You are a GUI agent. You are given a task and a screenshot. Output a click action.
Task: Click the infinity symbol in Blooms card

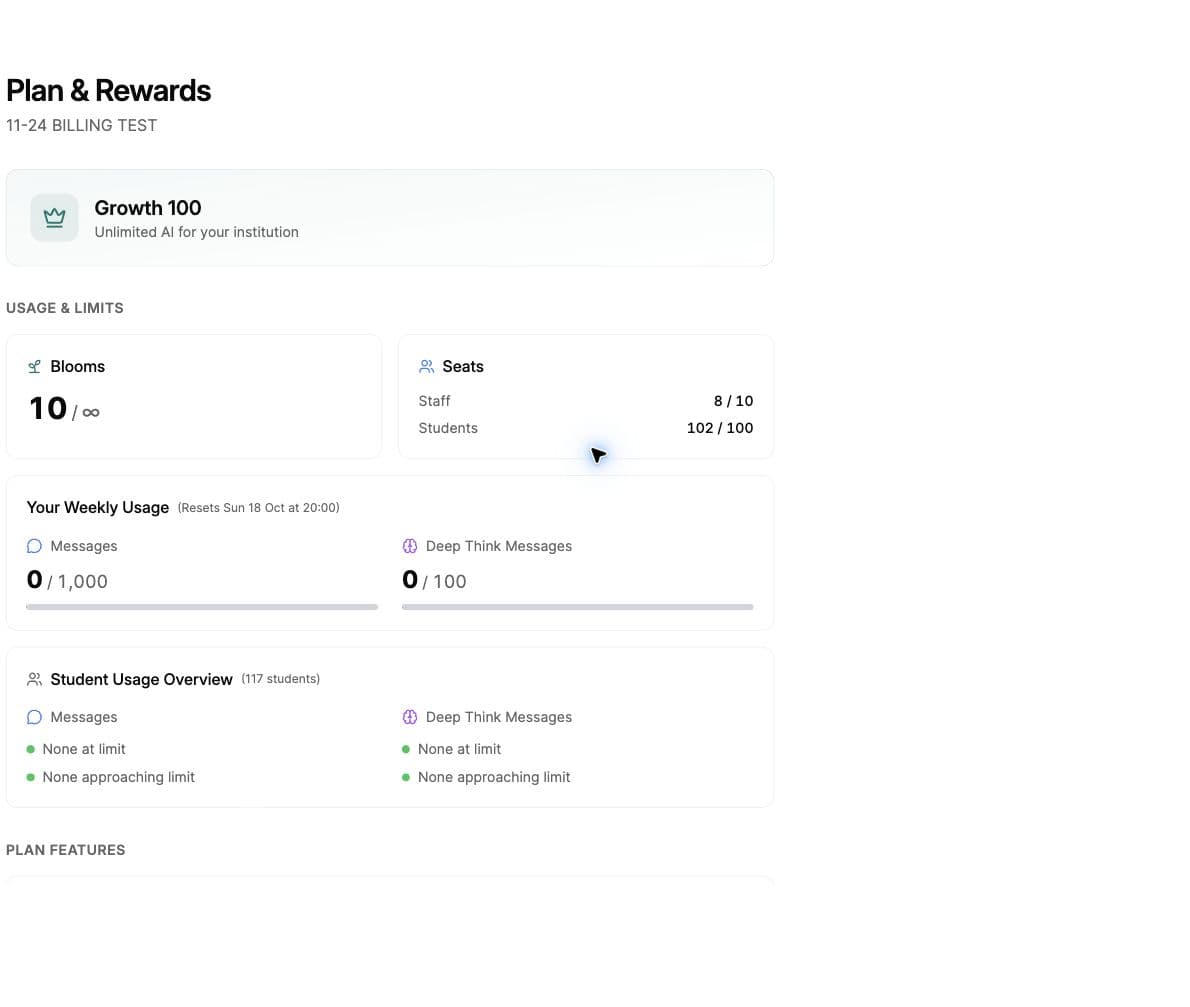tap(91, 413)
